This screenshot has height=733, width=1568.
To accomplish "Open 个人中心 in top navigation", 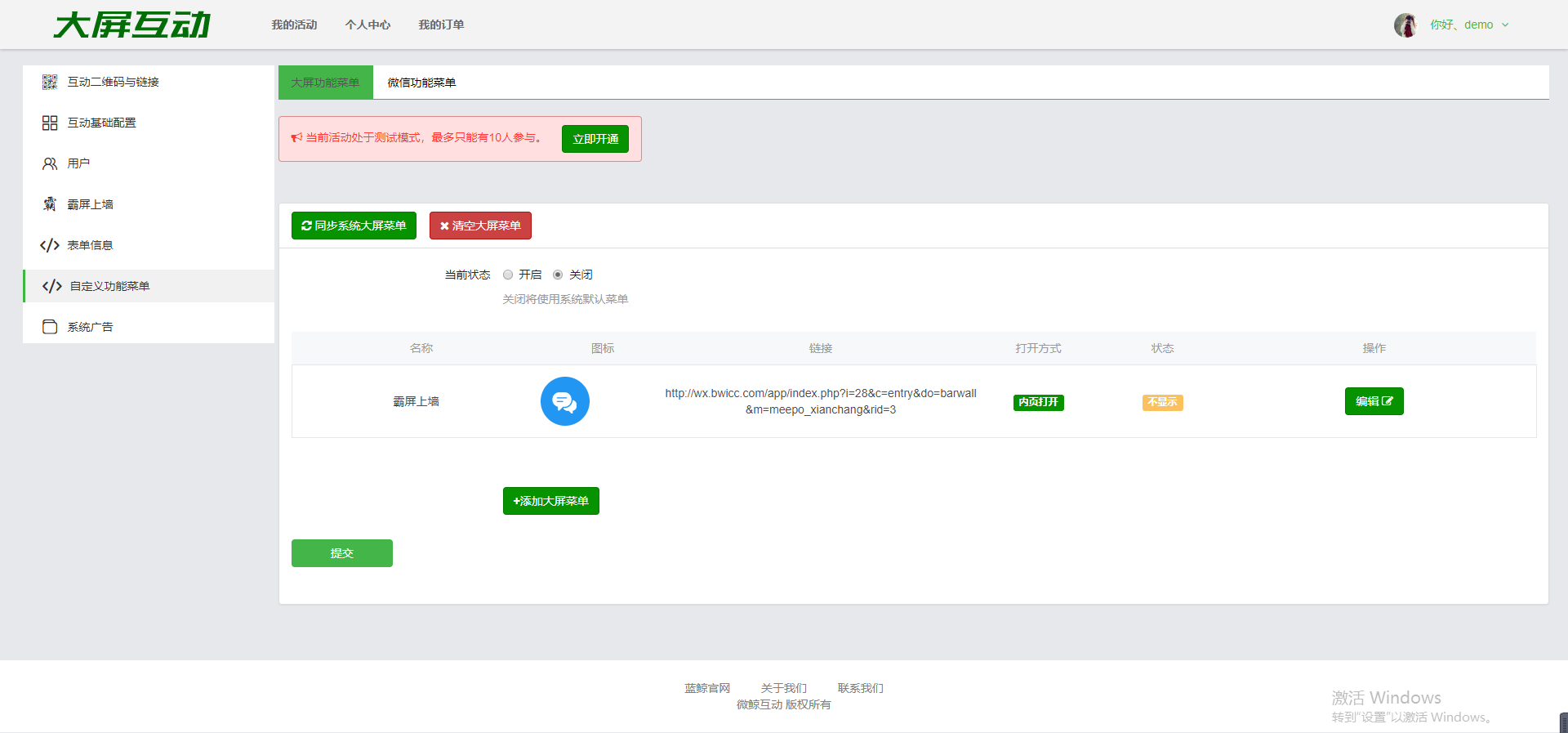I will [367, 25].
